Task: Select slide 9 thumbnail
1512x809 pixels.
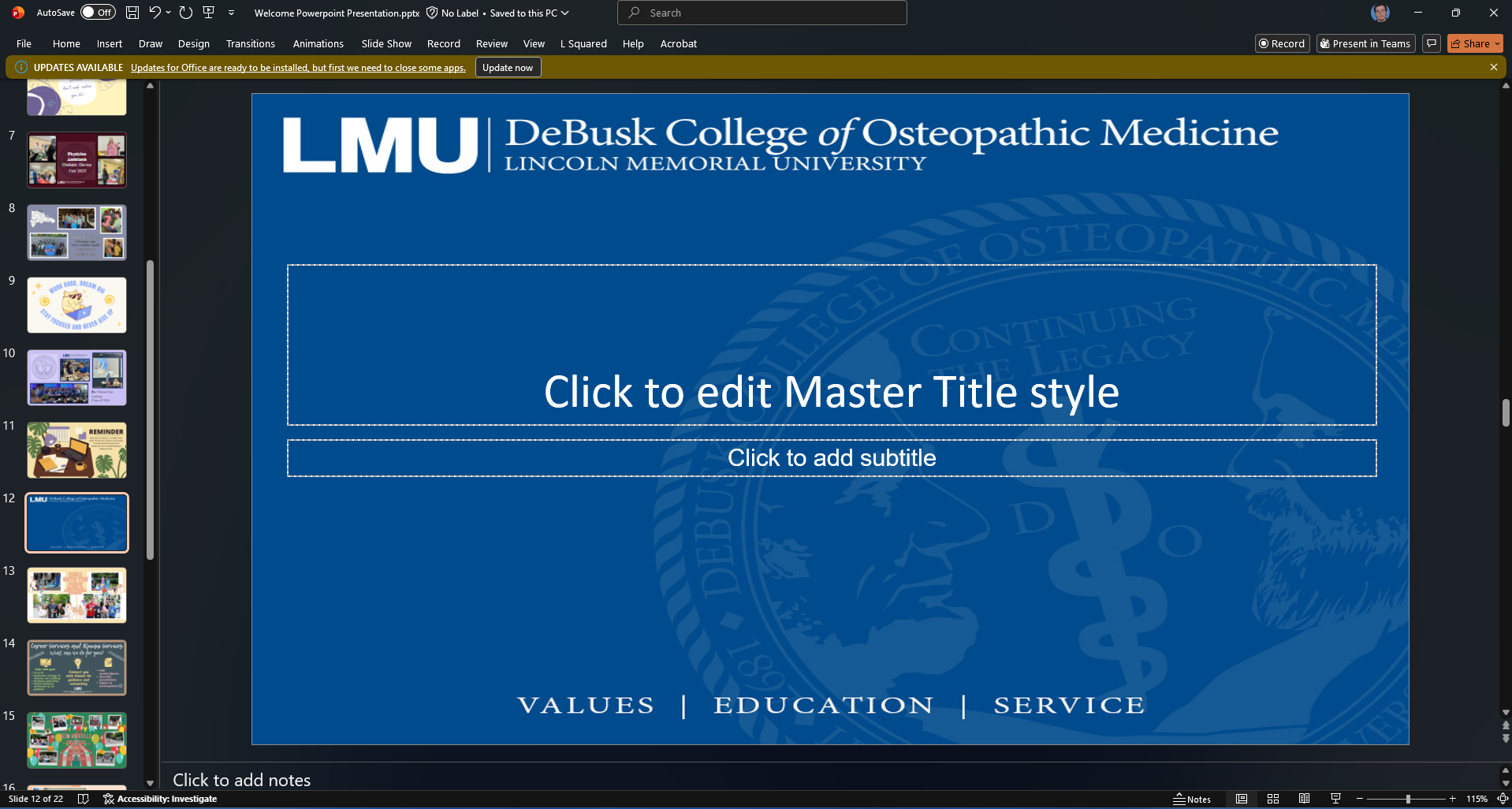Action: [x=76, y=305]
